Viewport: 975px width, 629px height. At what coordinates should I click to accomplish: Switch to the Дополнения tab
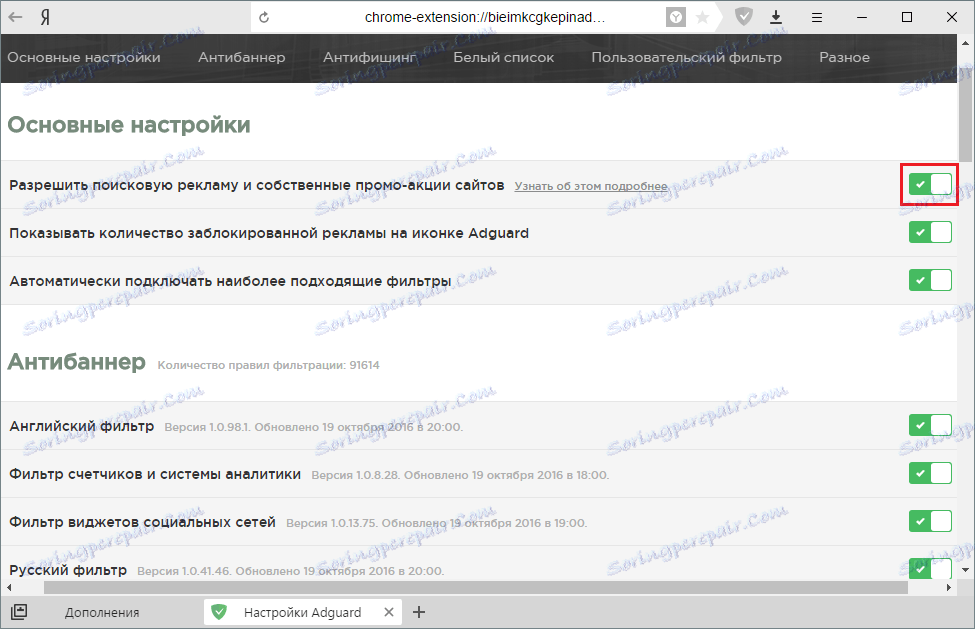102,612
